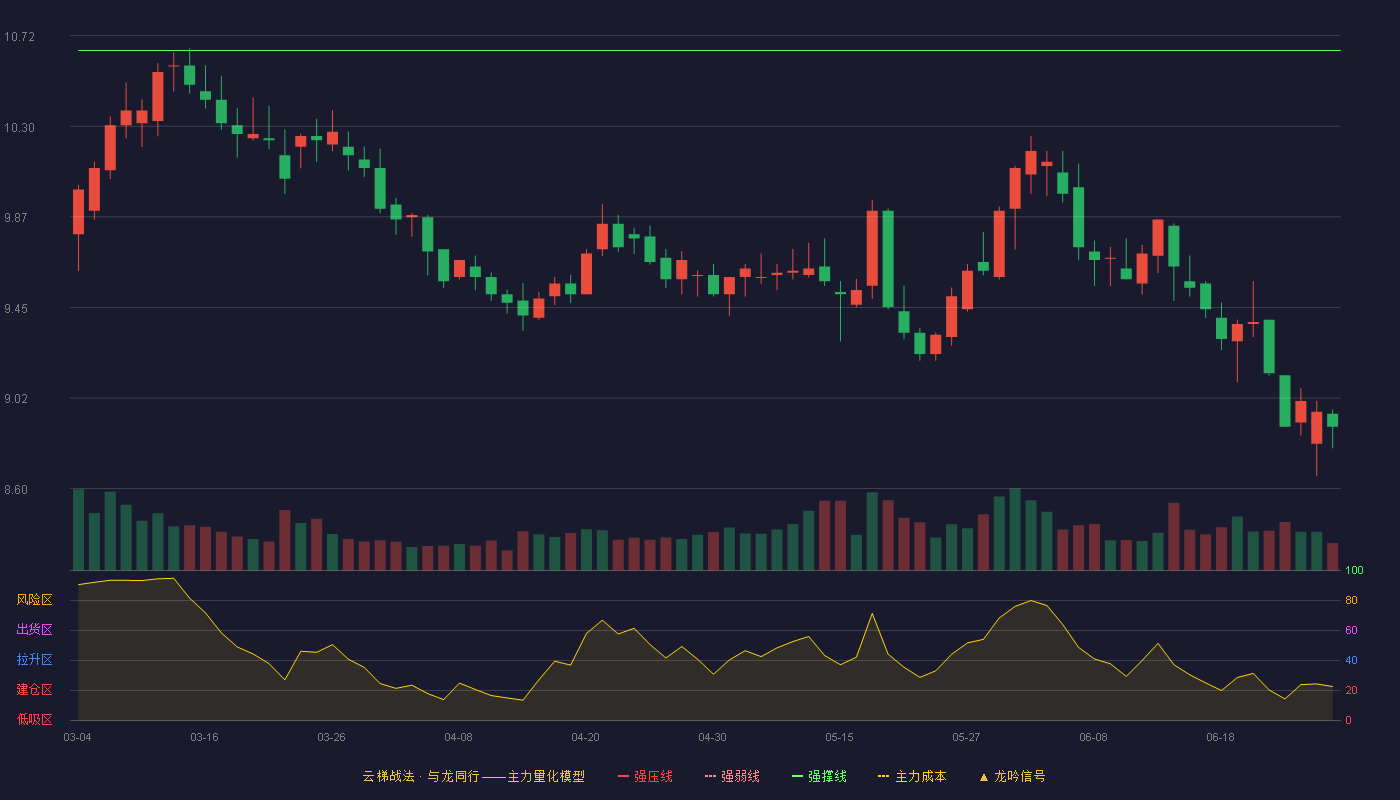Screen dimensions: 1400x800
Task: Click the 05-27 date label
Action: (x=966, y=737)
